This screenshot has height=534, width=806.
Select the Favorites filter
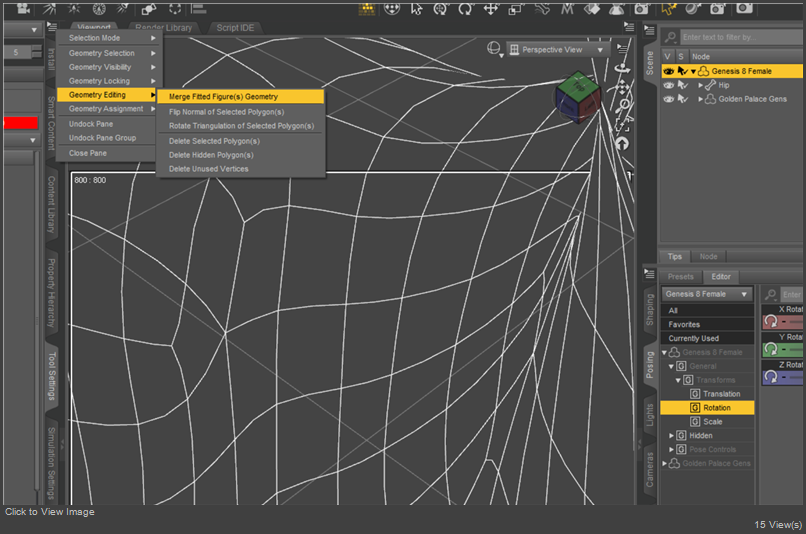pyautogui.click(x=707, y=324)
